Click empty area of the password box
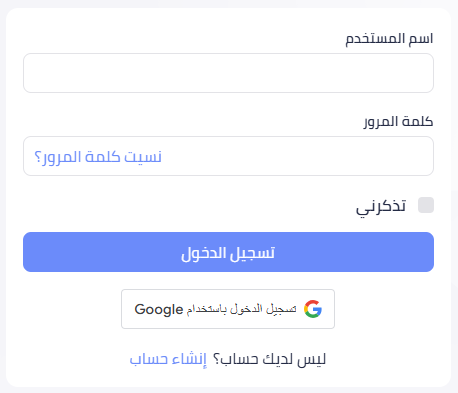 [x=297, y=156]
